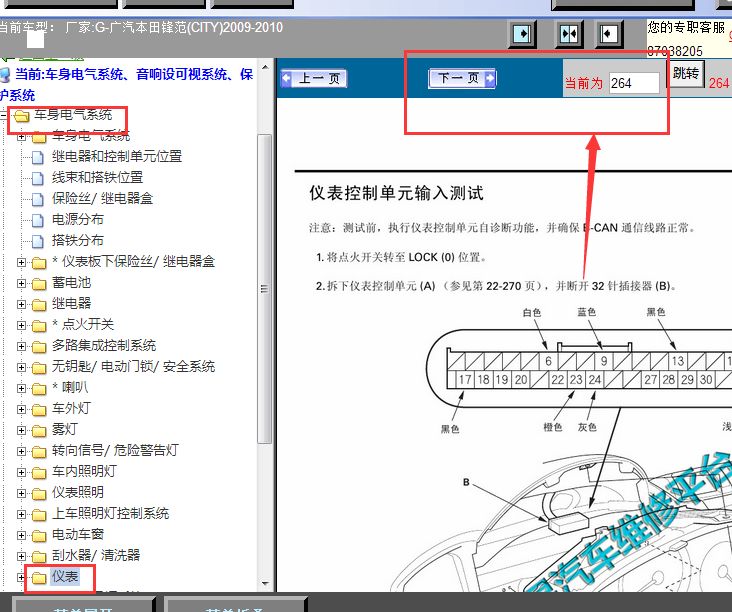Select the highlighted 仪表 tree item
The image size is (732, 612).
tap(65, 577)
